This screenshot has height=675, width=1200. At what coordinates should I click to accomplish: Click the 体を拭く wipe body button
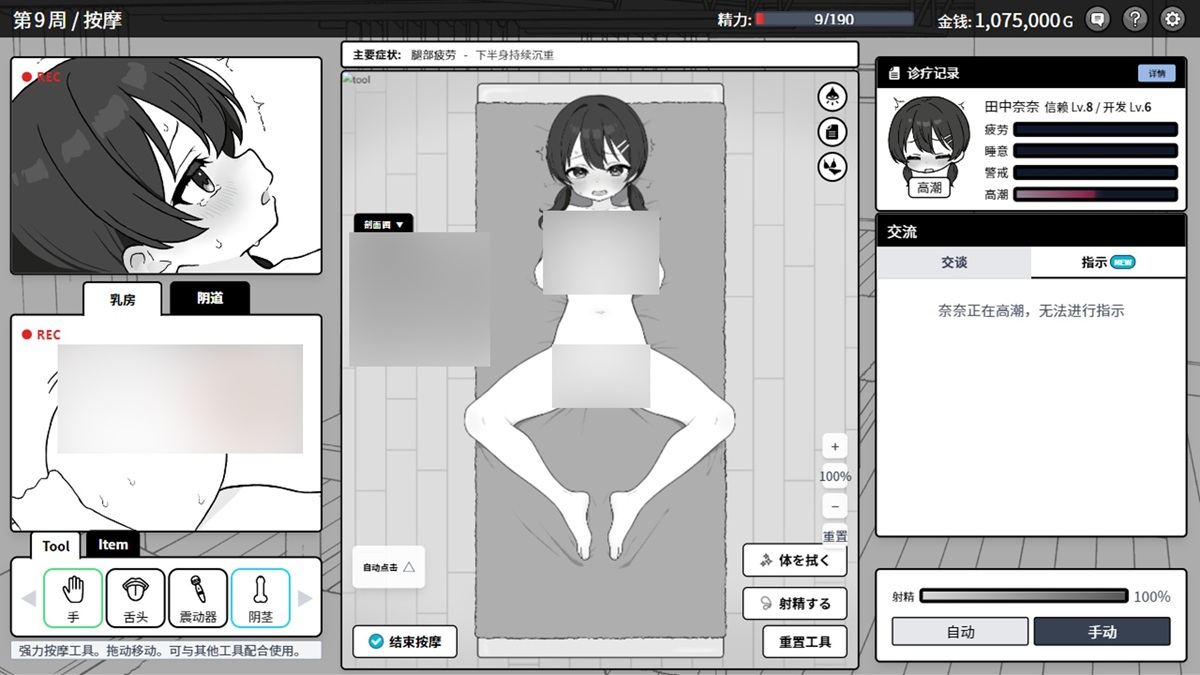pos(795,561)
